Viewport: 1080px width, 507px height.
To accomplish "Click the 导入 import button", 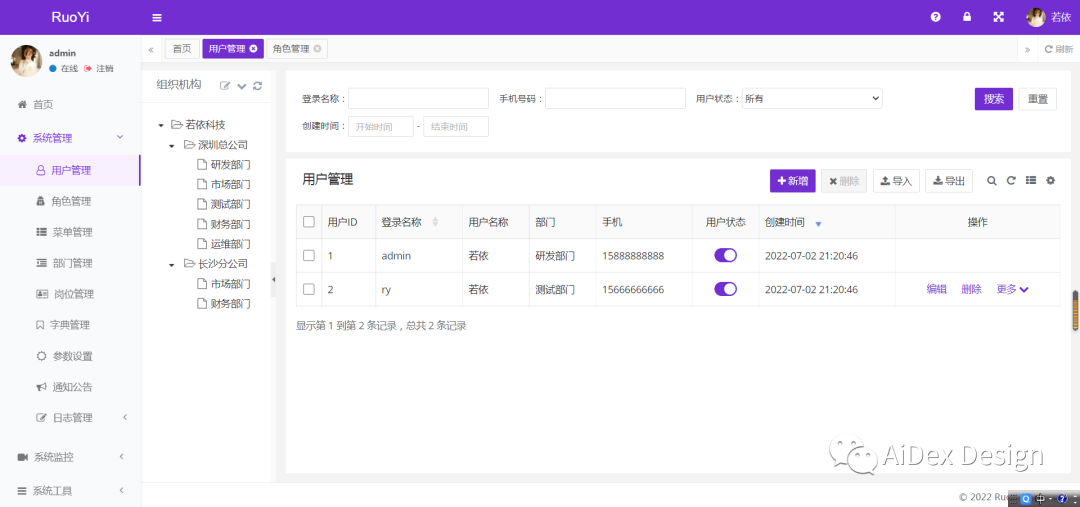I will (x=896, y=180).
